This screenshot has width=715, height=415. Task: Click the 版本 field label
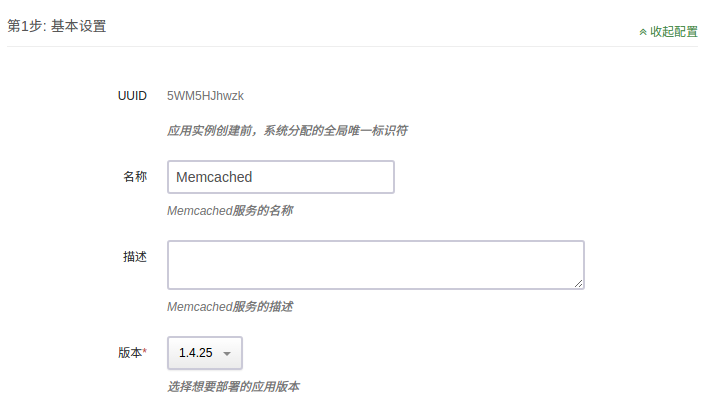coord(130,353)
